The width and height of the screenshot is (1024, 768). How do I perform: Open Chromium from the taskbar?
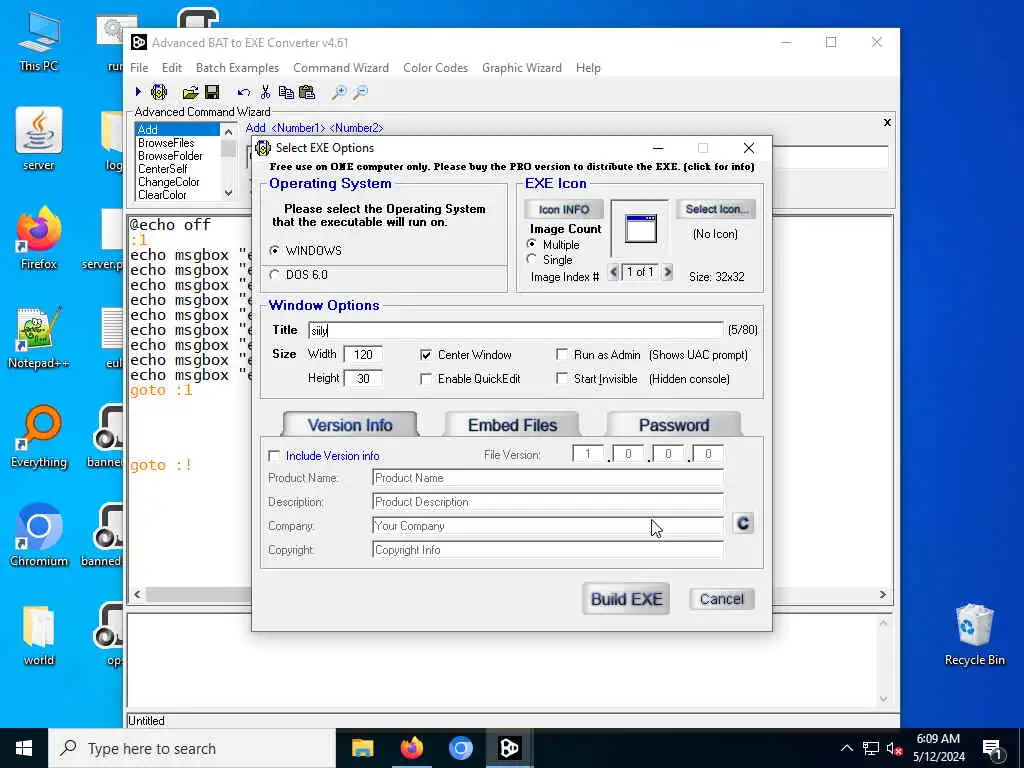point(460,748)
